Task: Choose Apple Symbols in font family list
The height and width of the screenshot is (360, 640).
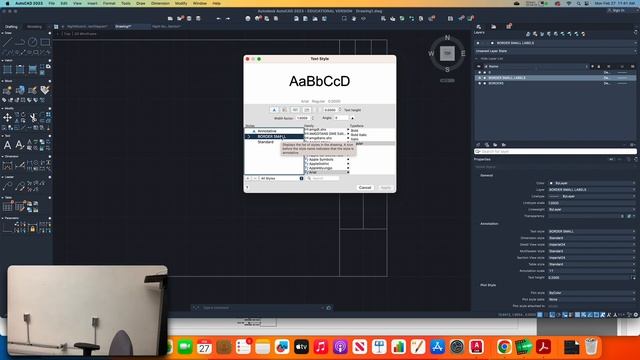Action: point(321,159)
